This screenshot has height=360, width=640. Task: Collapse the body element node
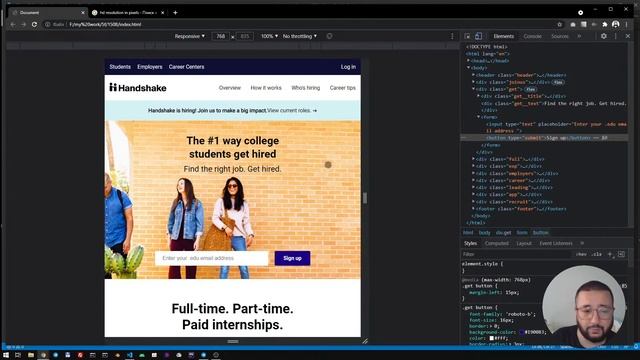tap(469, 68)
